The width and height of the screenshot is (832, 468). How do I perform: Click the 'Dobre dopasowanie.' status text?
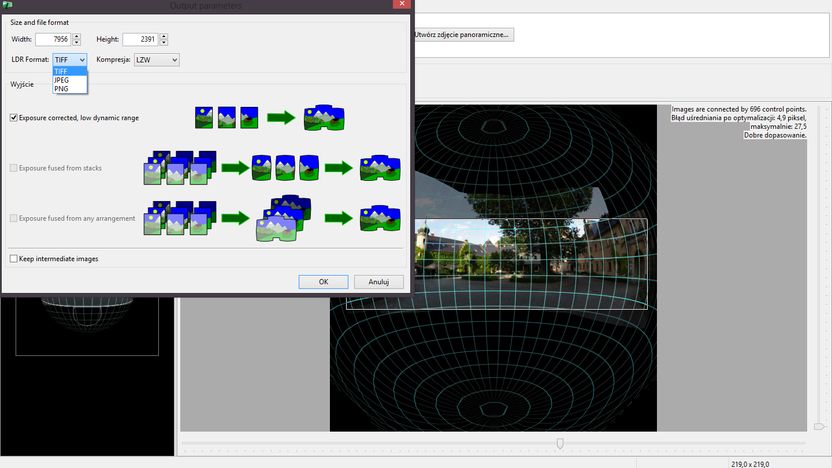tap(775, 135)
